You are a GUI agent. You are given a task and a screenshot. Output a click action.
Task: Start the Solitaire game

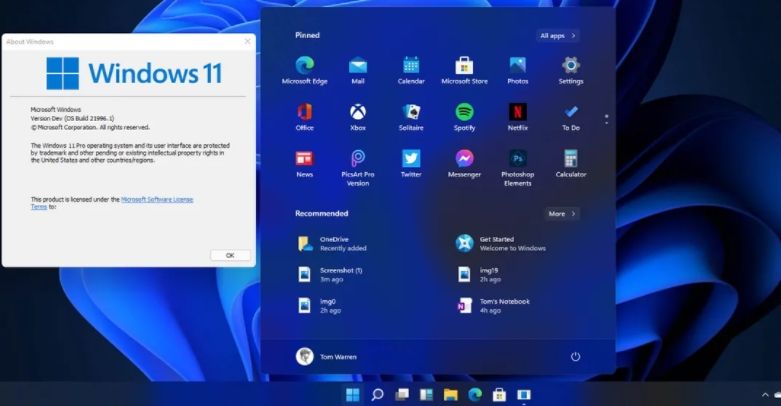pos(411,117)
